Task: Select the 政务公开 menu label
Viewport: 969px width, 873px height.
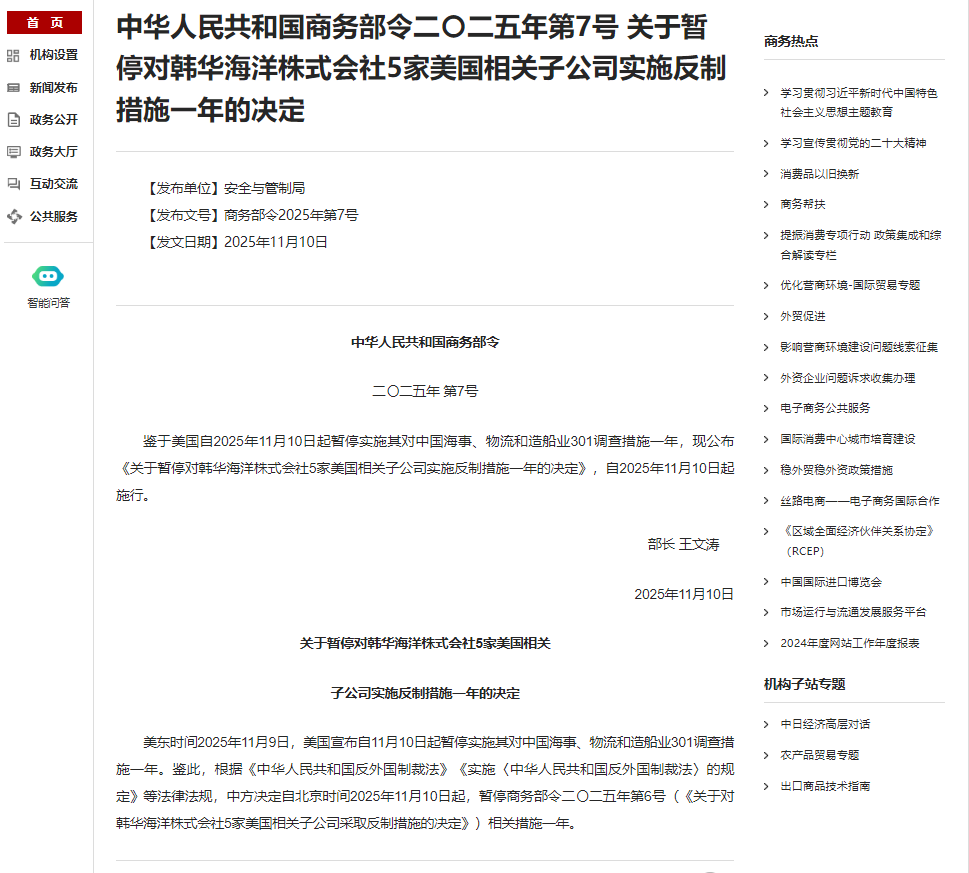Action: pos(53,120)
